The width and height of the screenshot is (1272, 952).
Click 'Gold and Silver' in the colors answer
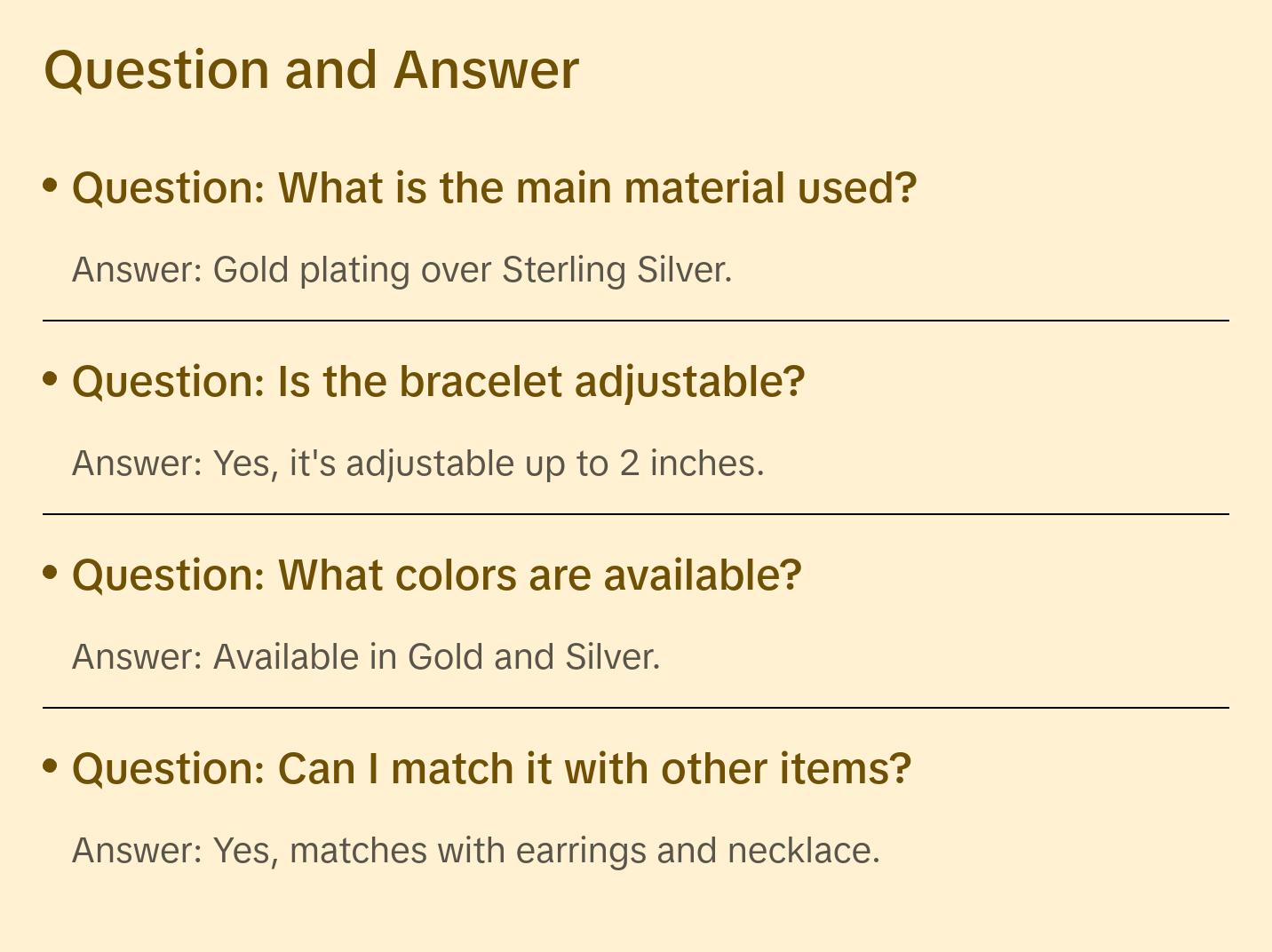click(533, 657)
